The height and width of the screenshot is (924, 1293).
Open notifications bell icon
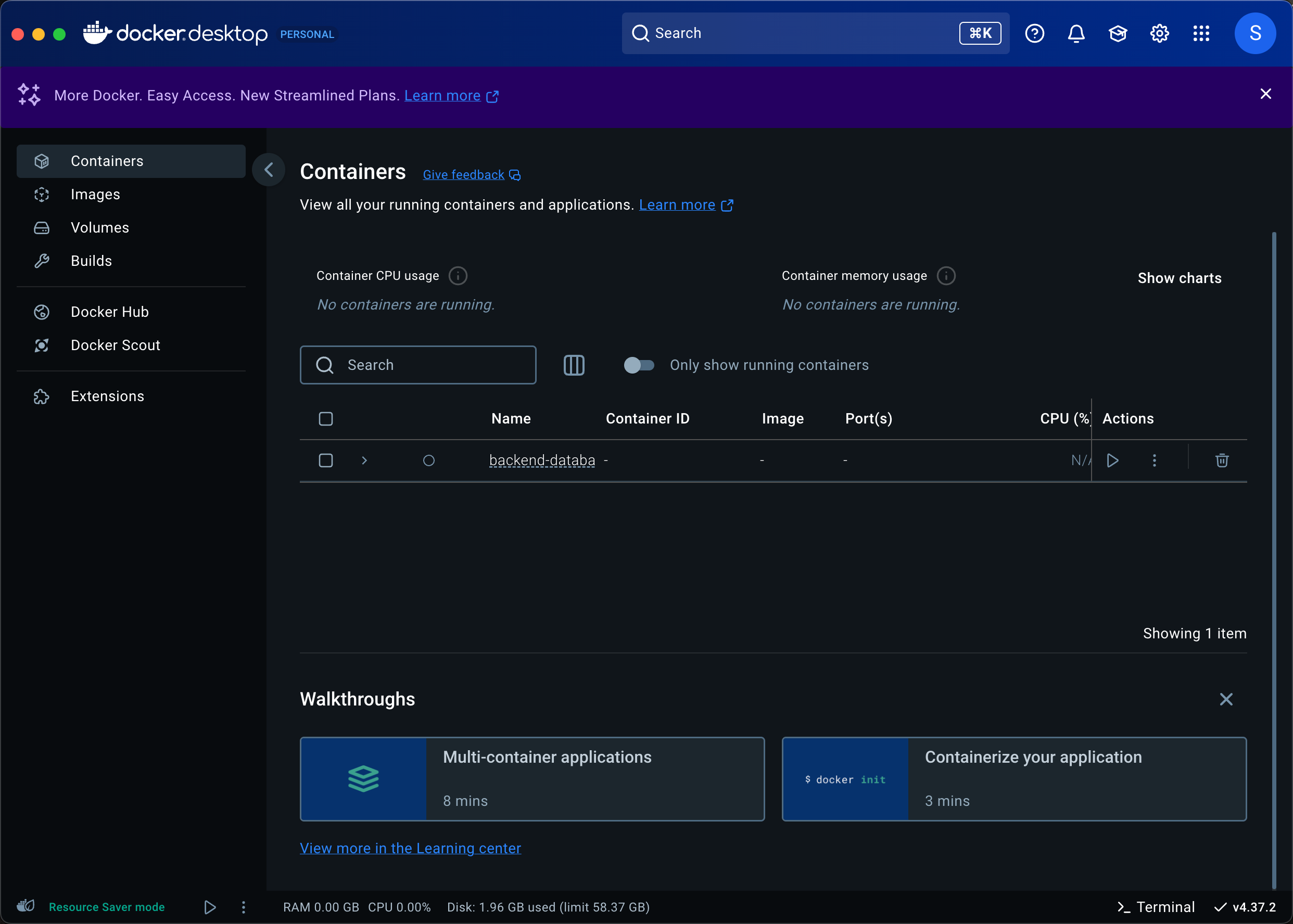click(1075, 34)
